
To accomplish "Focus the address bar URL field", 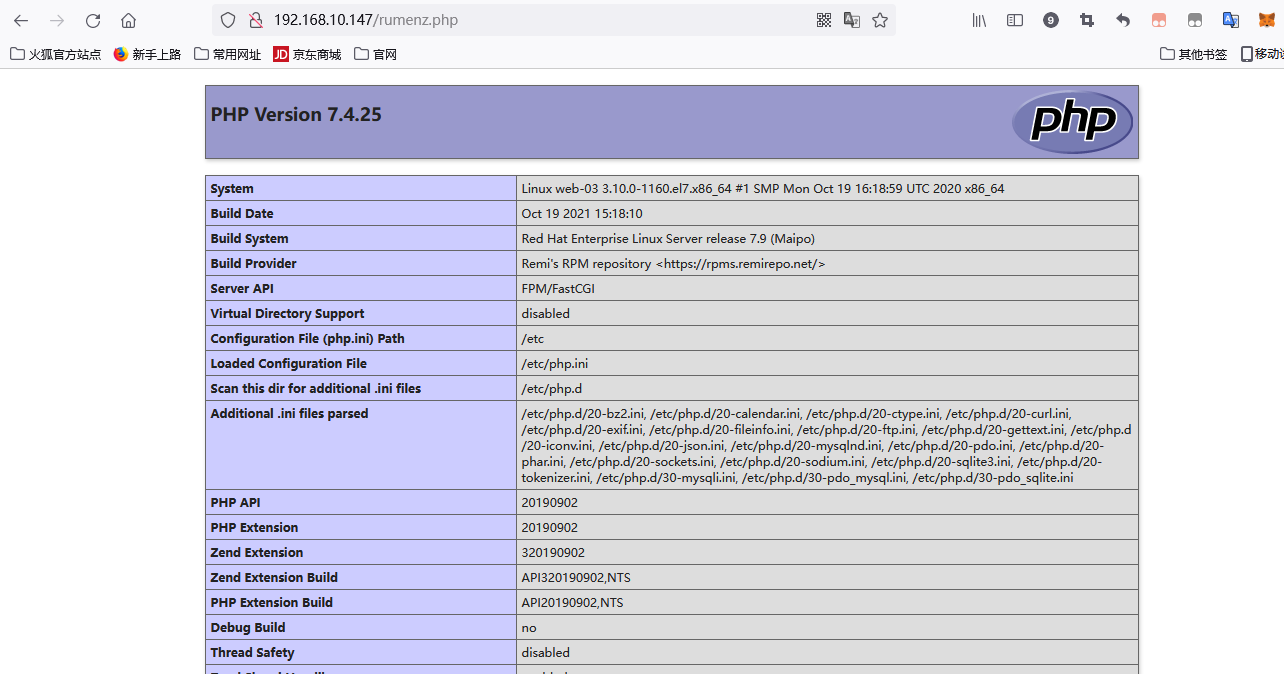I will click(540, 20).
